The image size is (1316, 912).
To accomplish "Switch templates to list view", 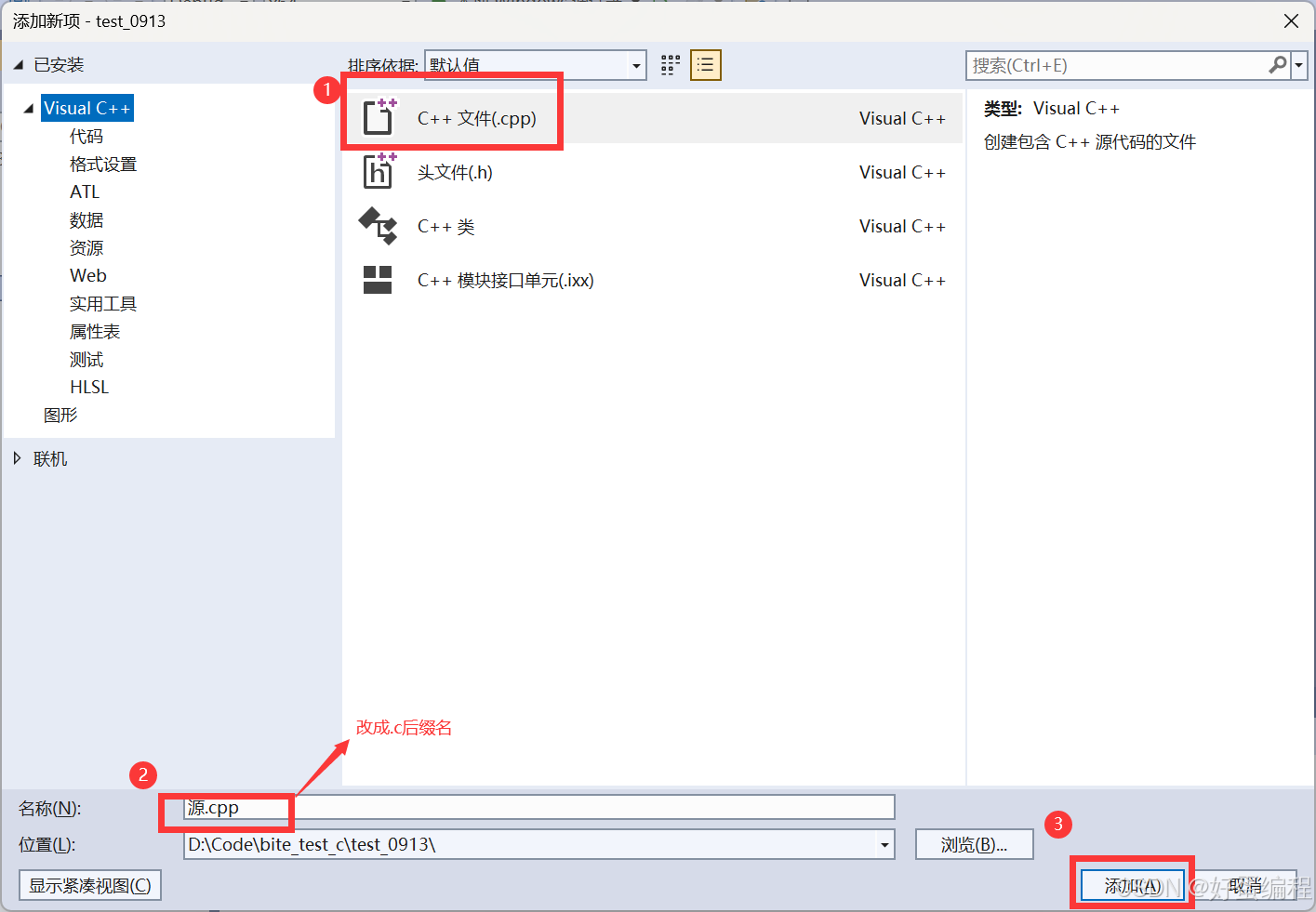I will click(x=704, y=65).
